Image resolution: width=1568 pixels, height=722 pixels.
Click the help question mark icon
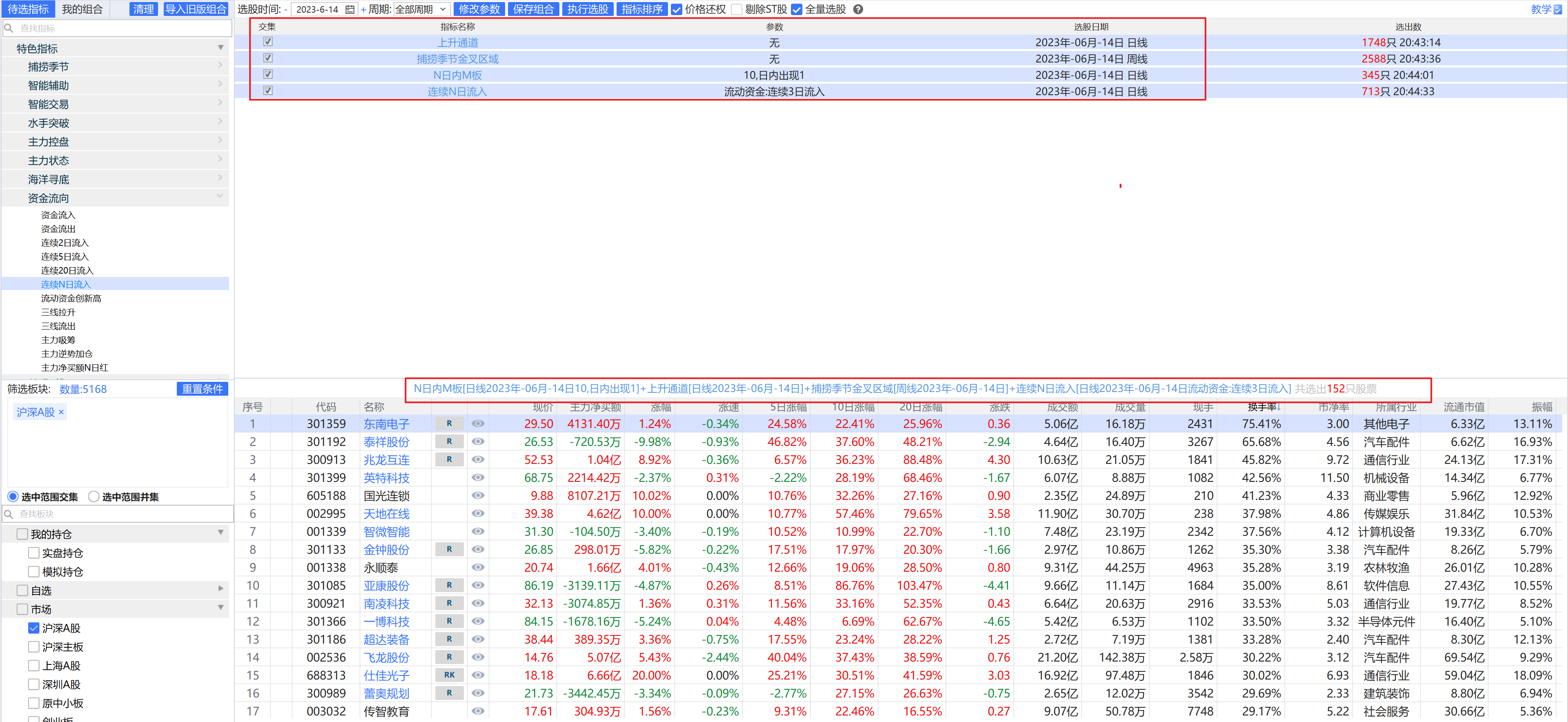click(857, 10)
